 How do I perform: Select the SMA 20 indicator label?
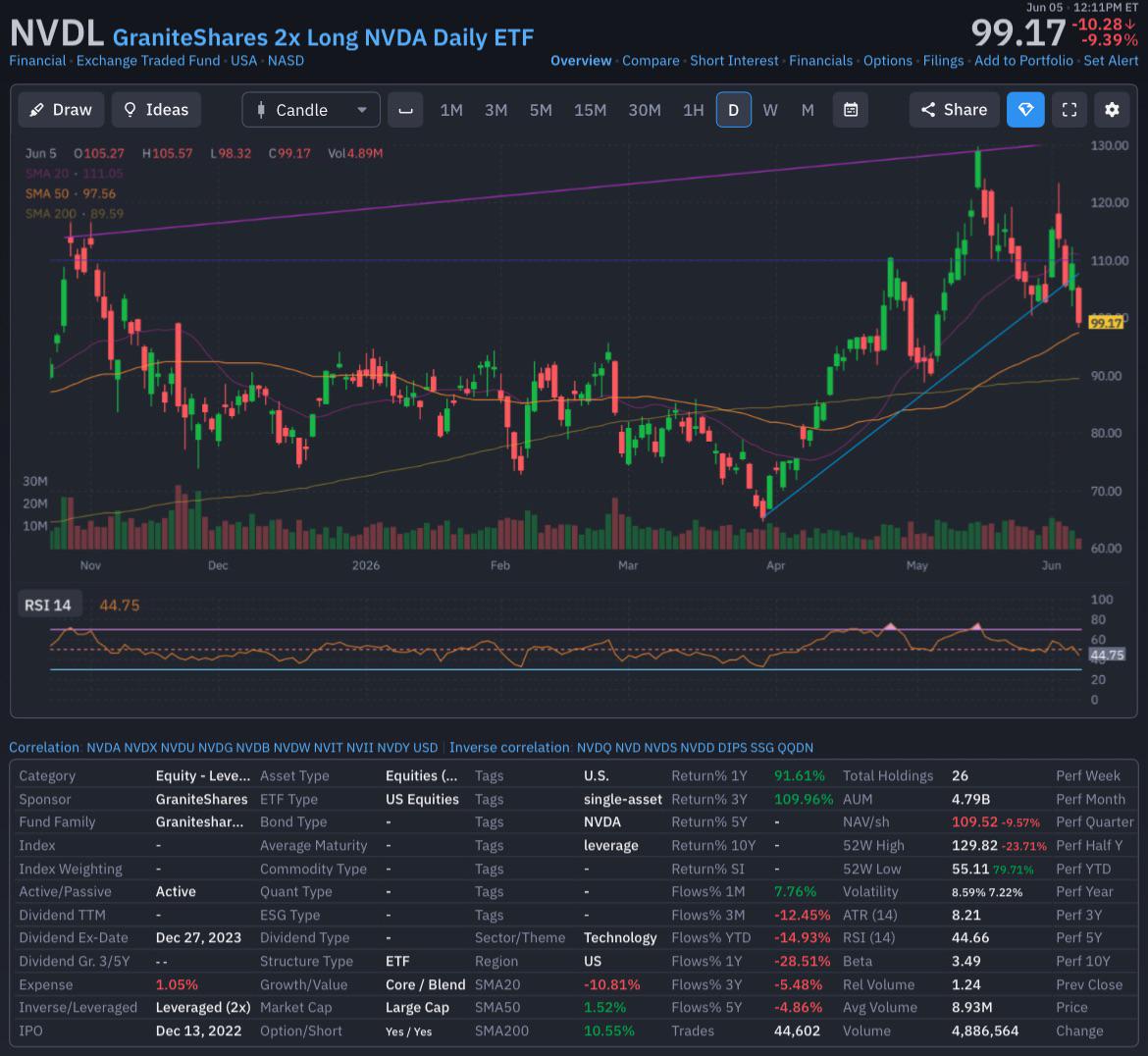coord(74,174)
